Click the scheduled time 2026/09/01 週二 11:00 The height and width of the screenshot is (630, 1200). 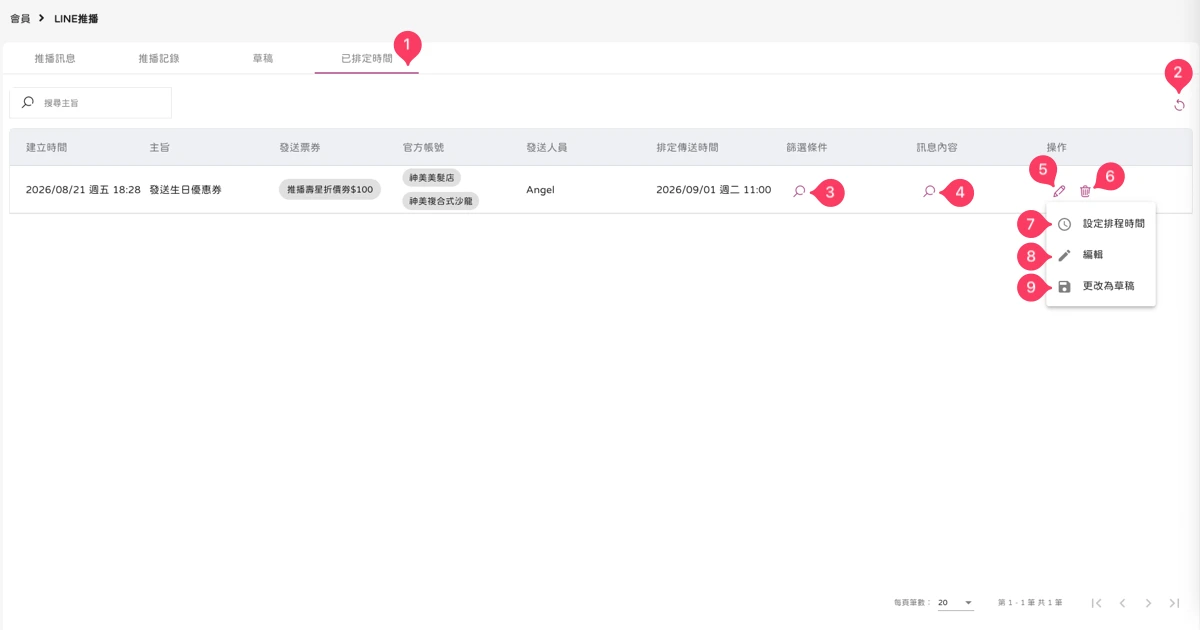tap(714, 190)
